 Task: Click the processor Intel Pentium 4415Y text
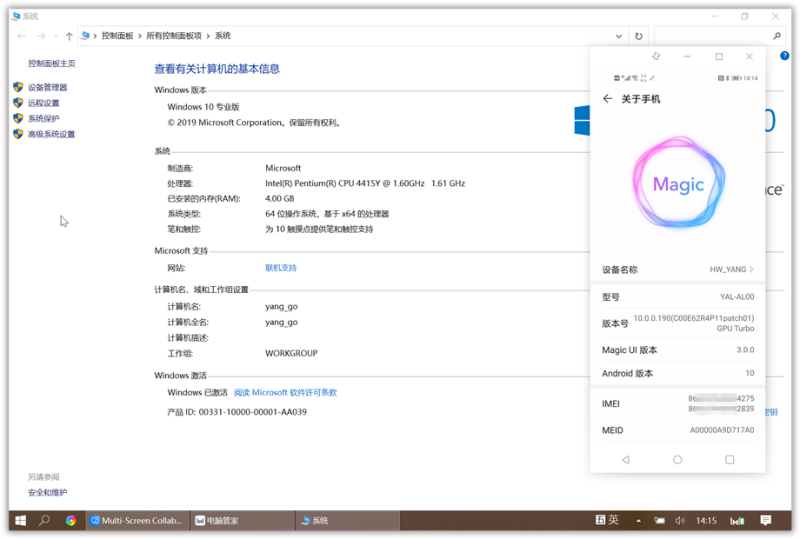coord(365,183)
